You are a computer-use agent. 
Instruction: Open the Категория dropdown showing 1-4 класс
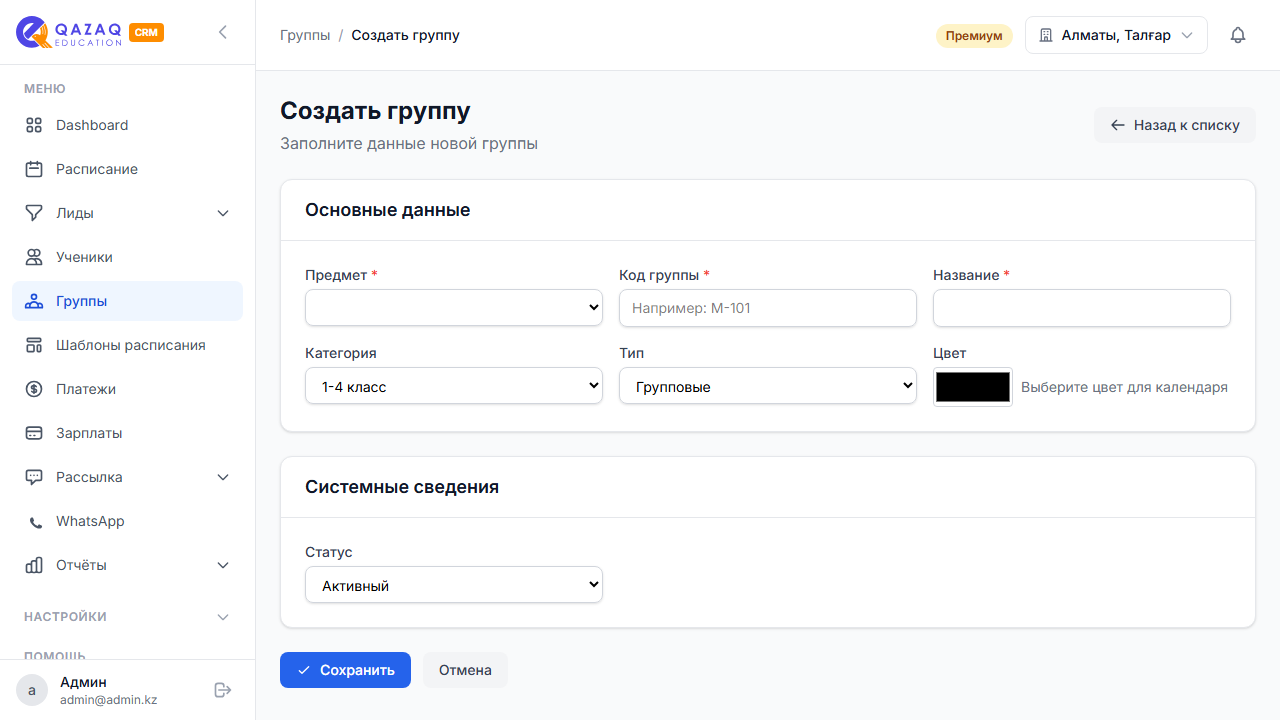pos(454,386)
